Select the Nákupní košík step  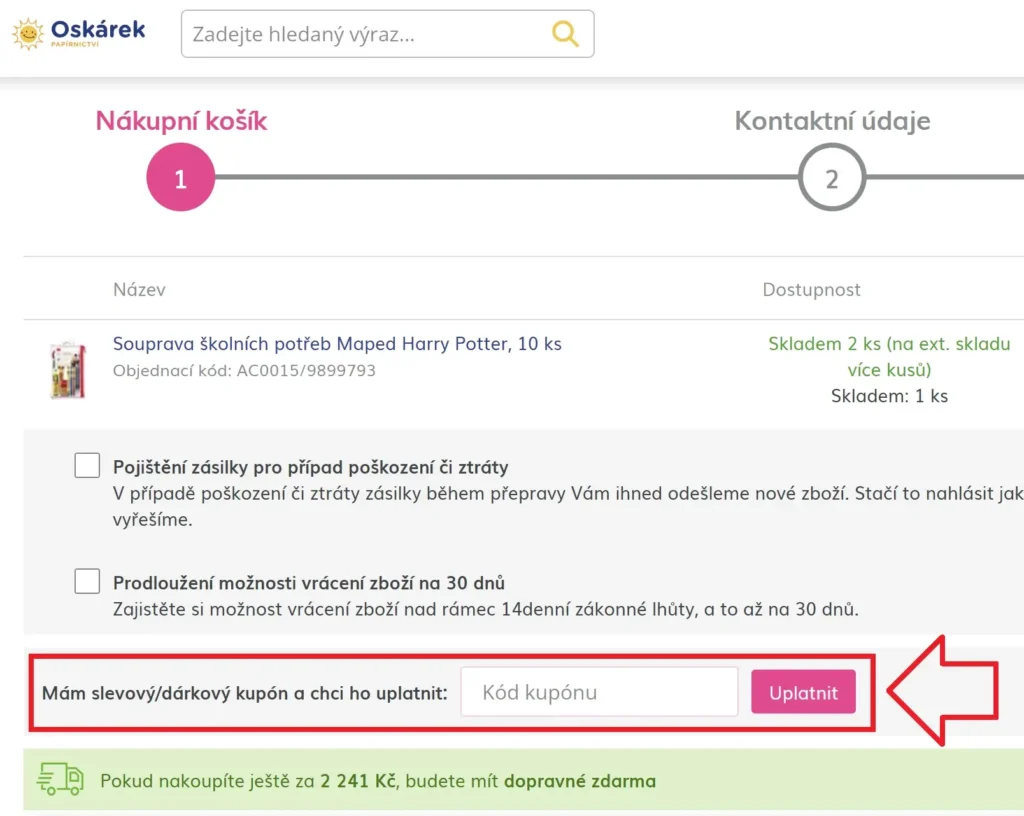181,121
